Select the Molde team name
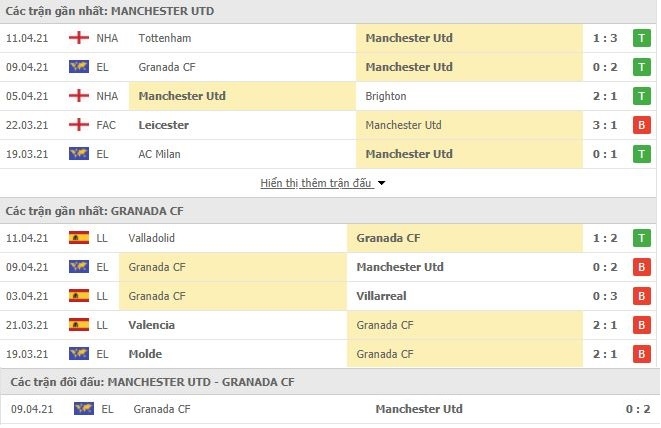Screen dimensions: 661x428 point(145,354)
